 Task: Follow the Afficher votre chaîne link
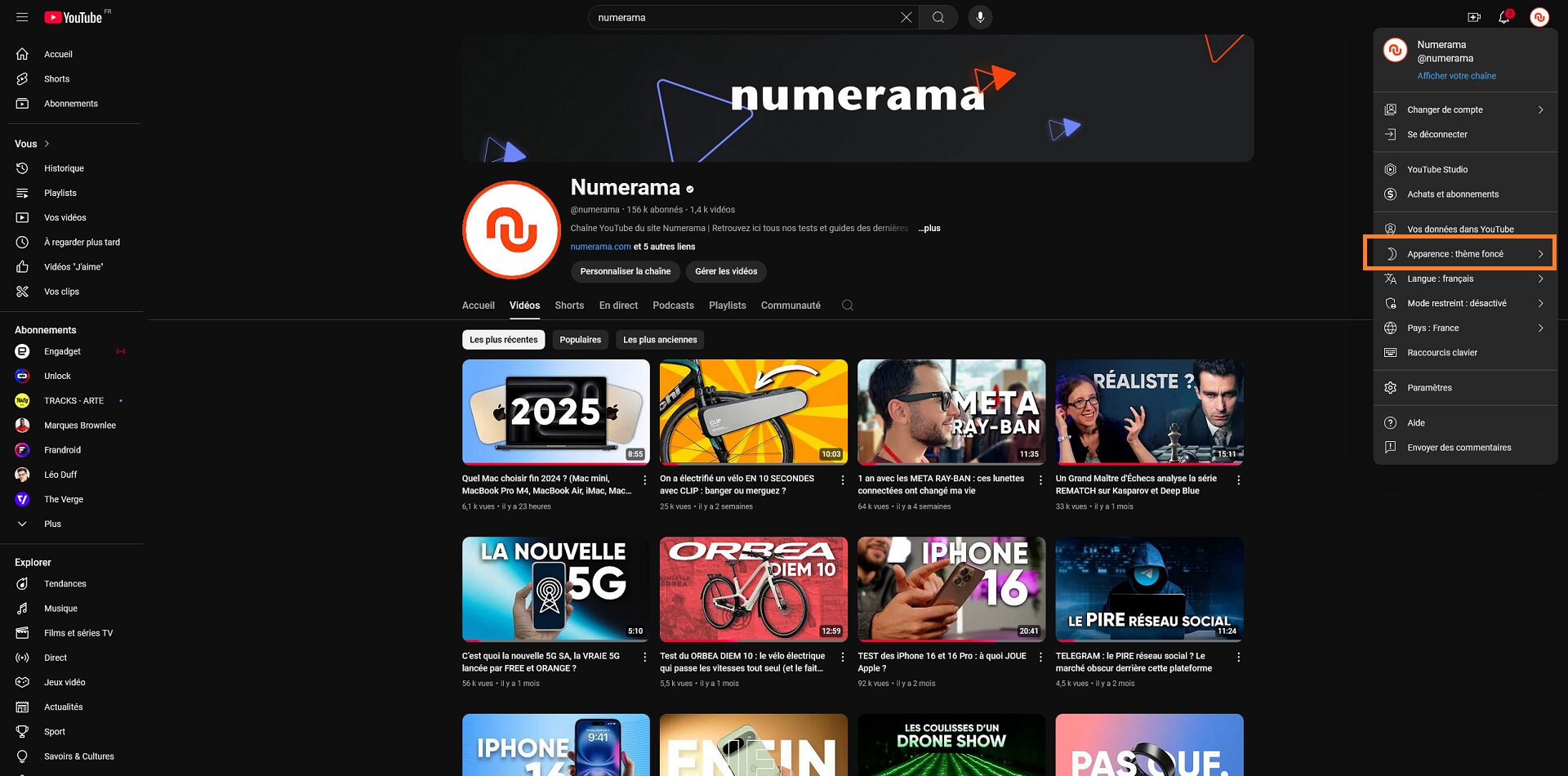[1456, 75]
